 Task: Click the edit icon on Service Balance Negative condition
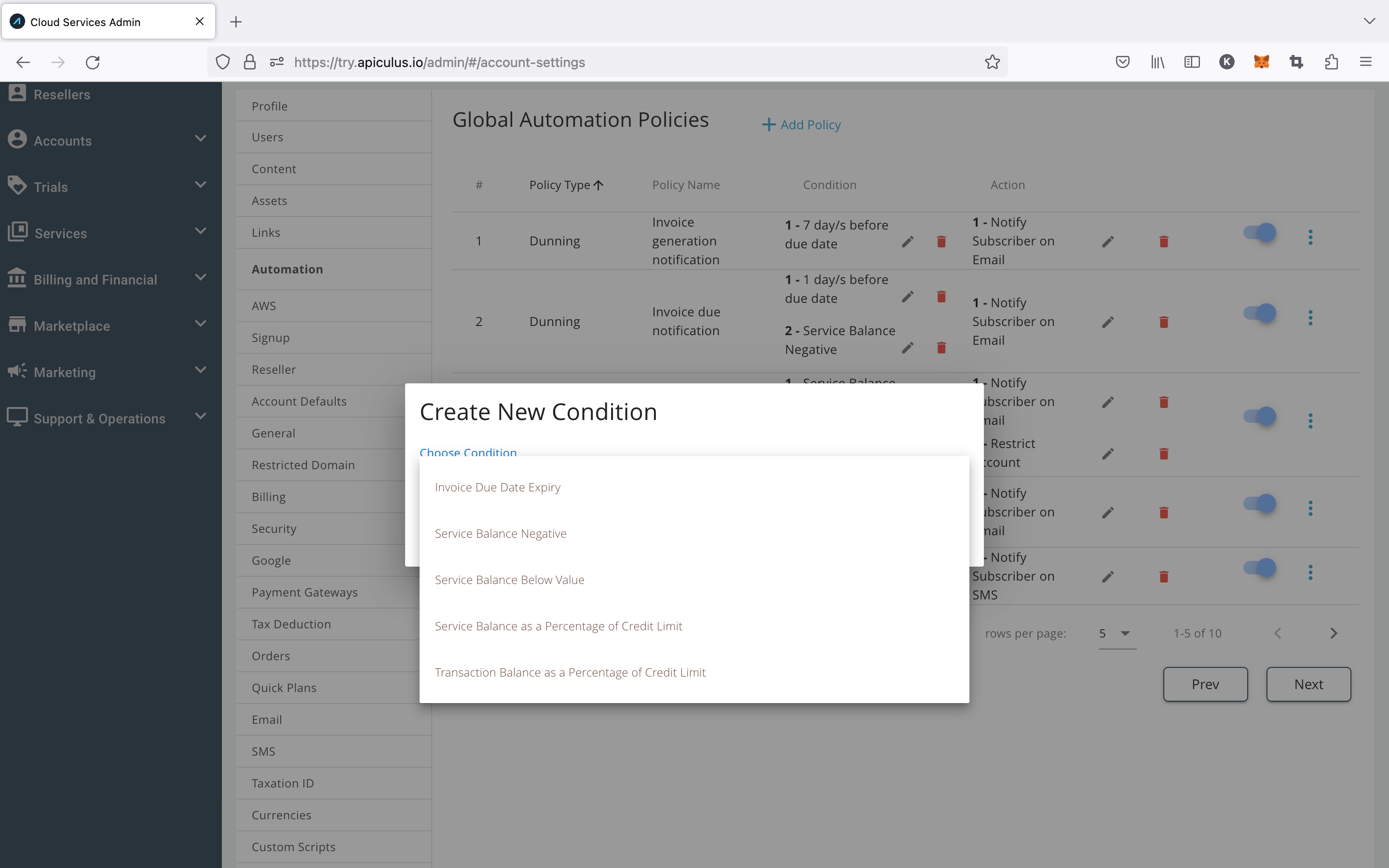[x=907, y=348]
